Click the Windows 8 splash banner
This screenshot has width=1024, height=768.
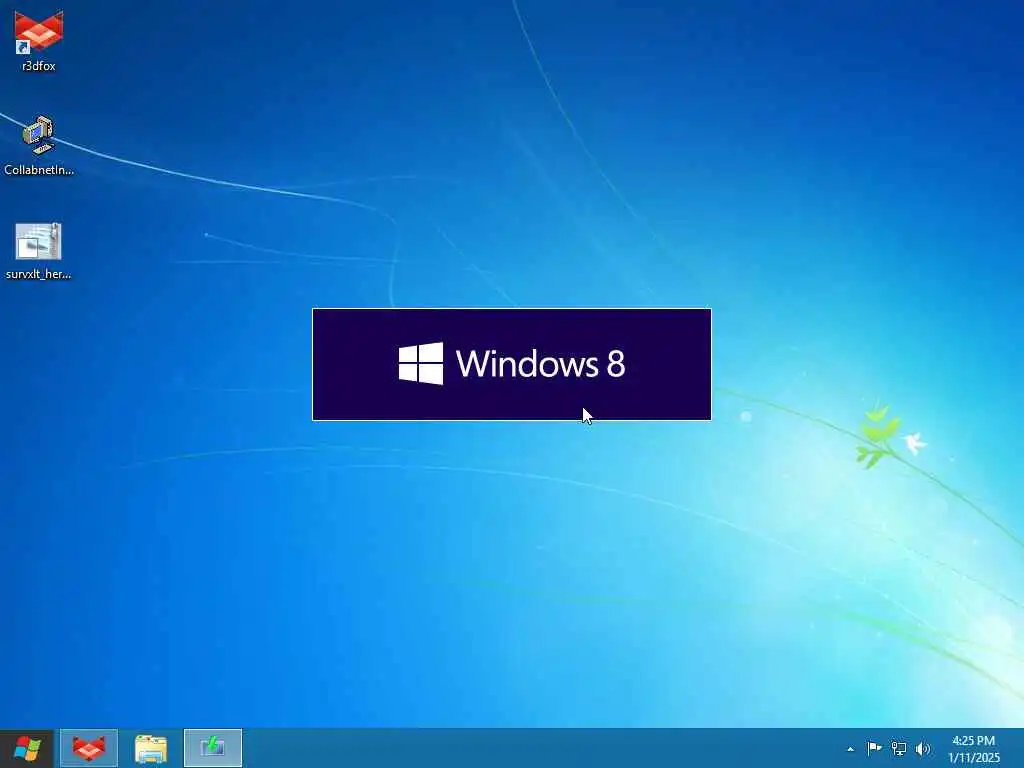pyautogui.click(x=512, y=364)
